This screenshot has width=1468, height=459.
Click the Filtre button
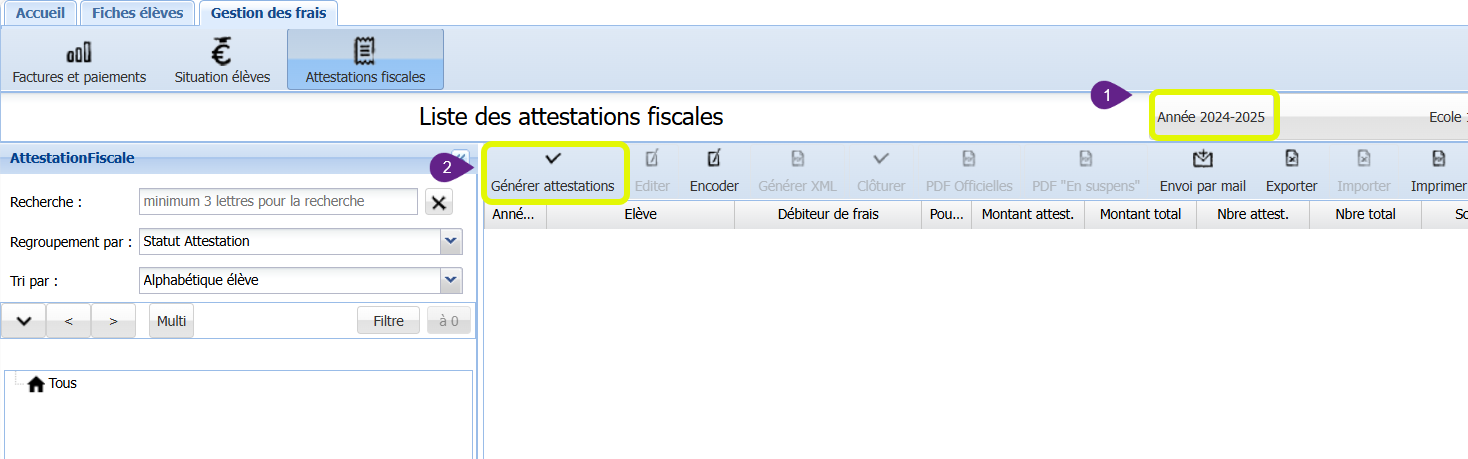pyautogui.click(x=388, y=321)
